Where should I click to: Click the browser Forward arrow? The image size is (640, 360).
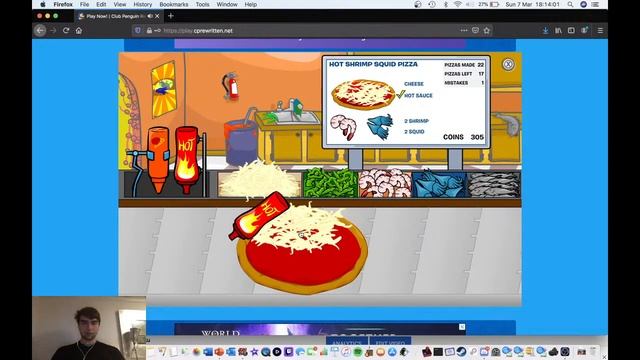pos(53,31)
